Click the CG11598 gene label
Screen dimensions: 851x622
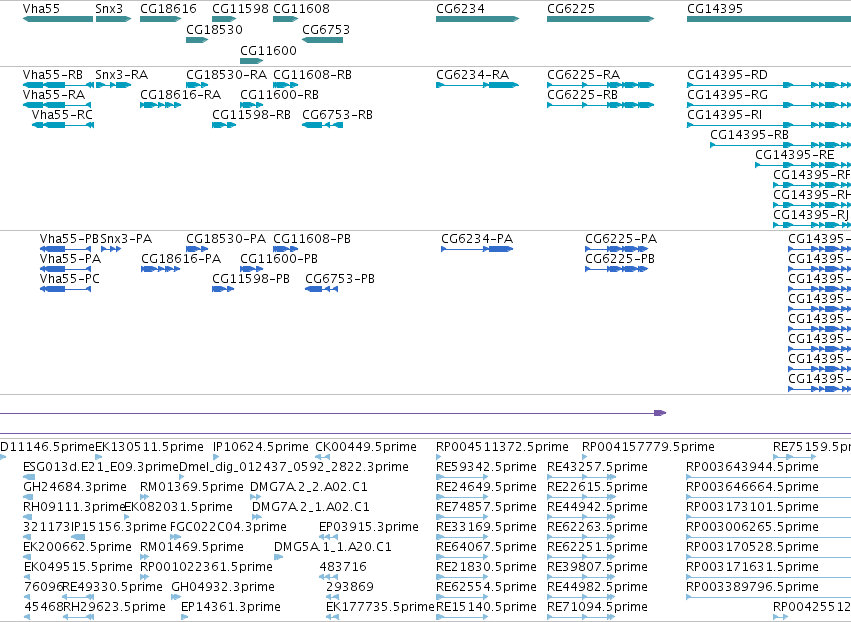click(240, 9)
